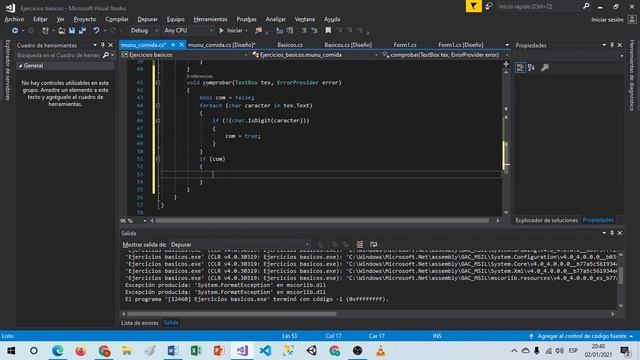The width and height of the screenshot is (640, 360).
Task: Click the Iniciar start debugging button
Action: 231,31
